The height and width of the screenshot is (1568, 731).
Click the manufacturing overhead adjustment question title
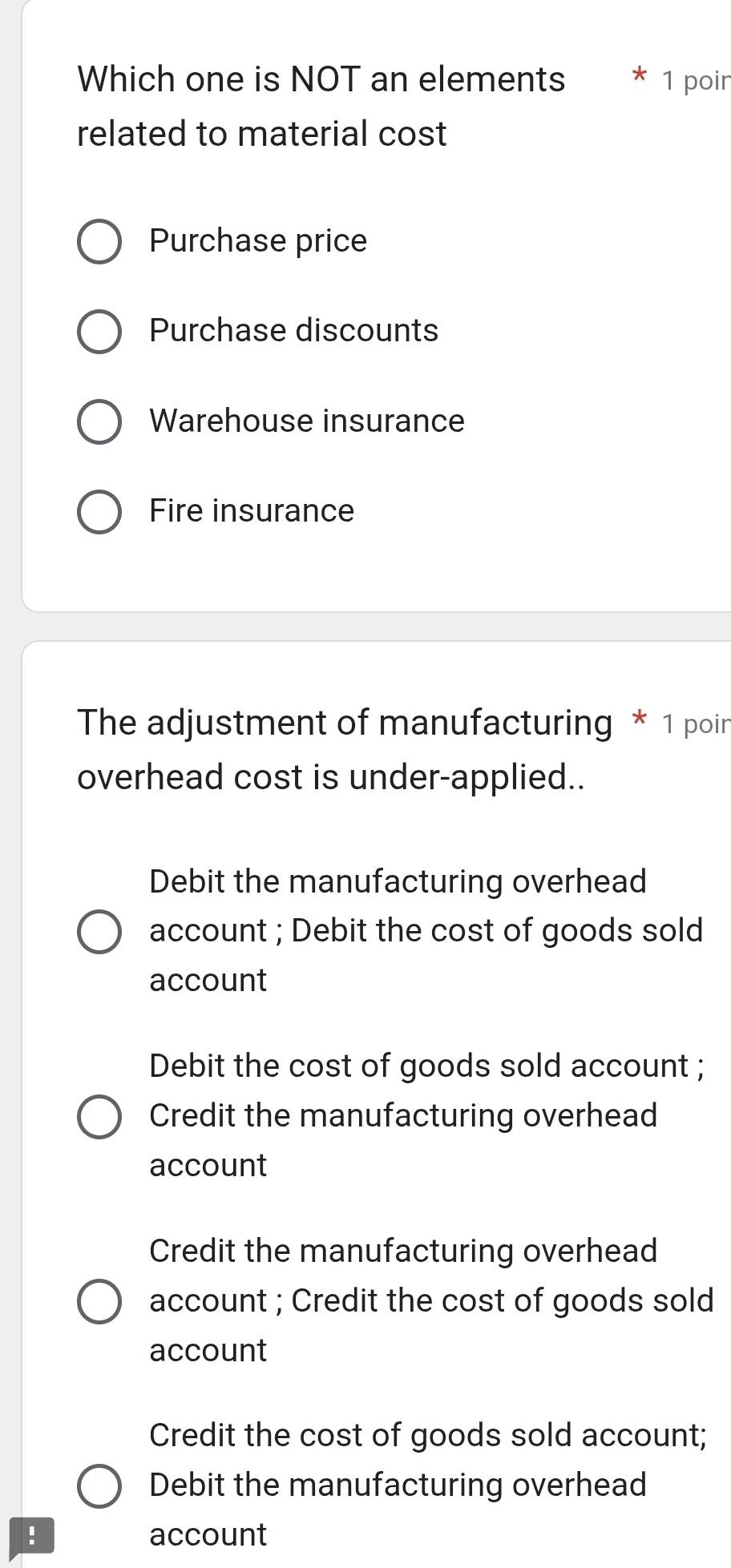tap(345, 749)
